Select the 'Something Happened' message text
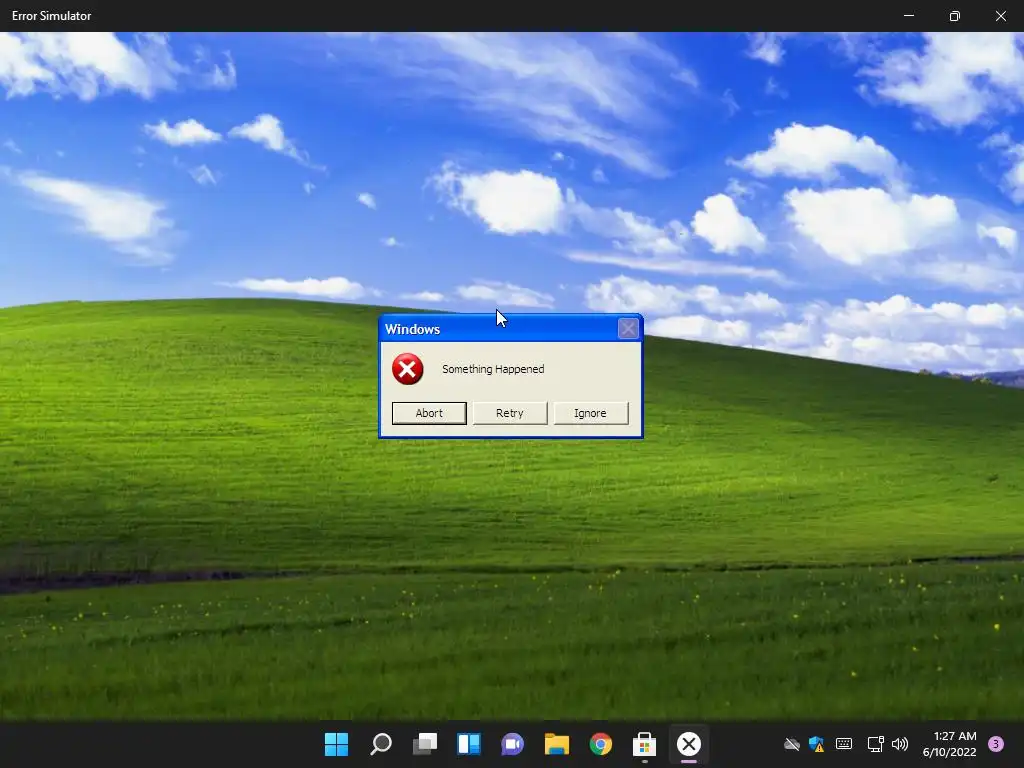Image resolution: width=1024 pixels, height=768 pixels. point(493,369)
